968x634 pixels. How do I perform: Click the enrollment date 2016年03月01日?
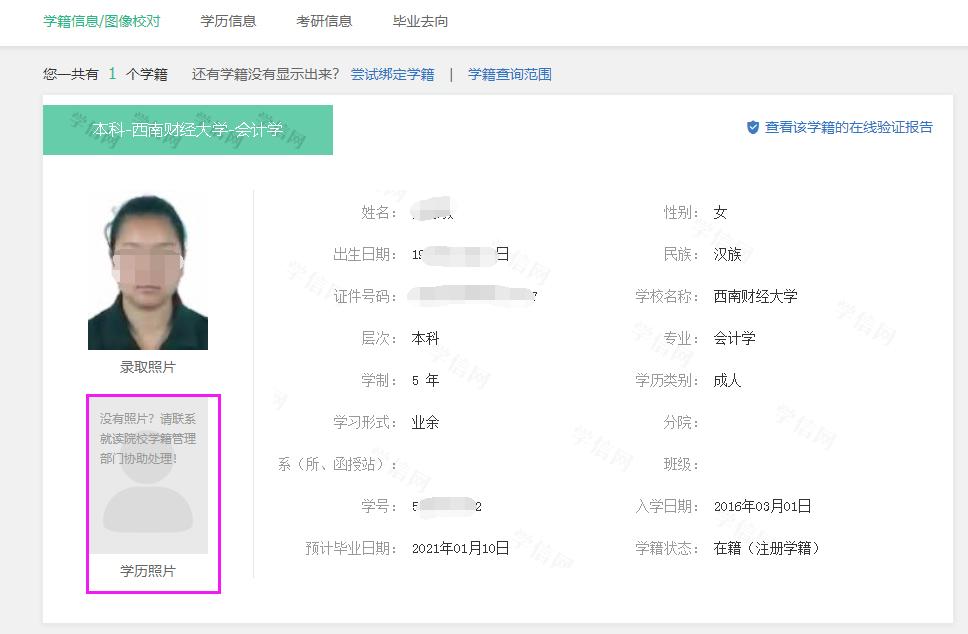pyautogui.click(x=763, y=506)
